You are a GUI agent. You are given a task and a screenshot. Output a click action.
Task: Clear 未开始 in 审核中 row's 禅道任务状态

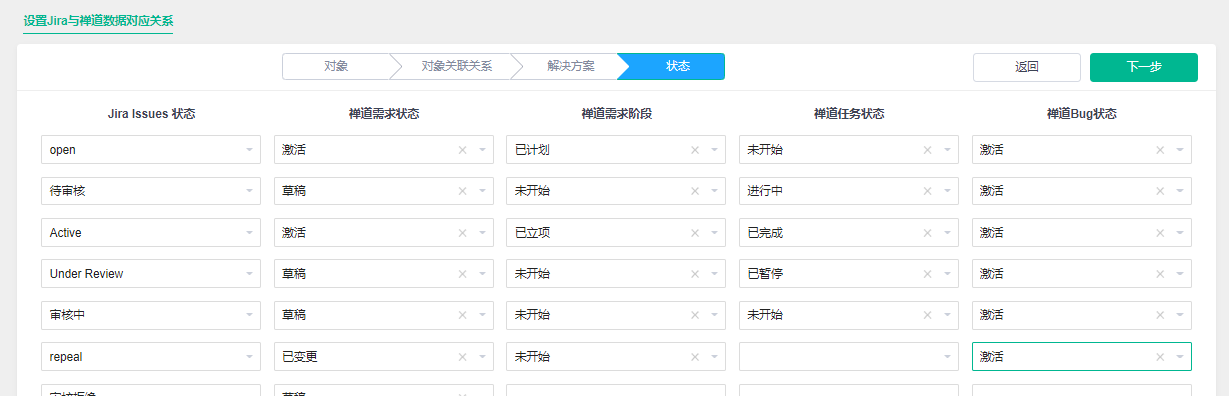[927, 315]
